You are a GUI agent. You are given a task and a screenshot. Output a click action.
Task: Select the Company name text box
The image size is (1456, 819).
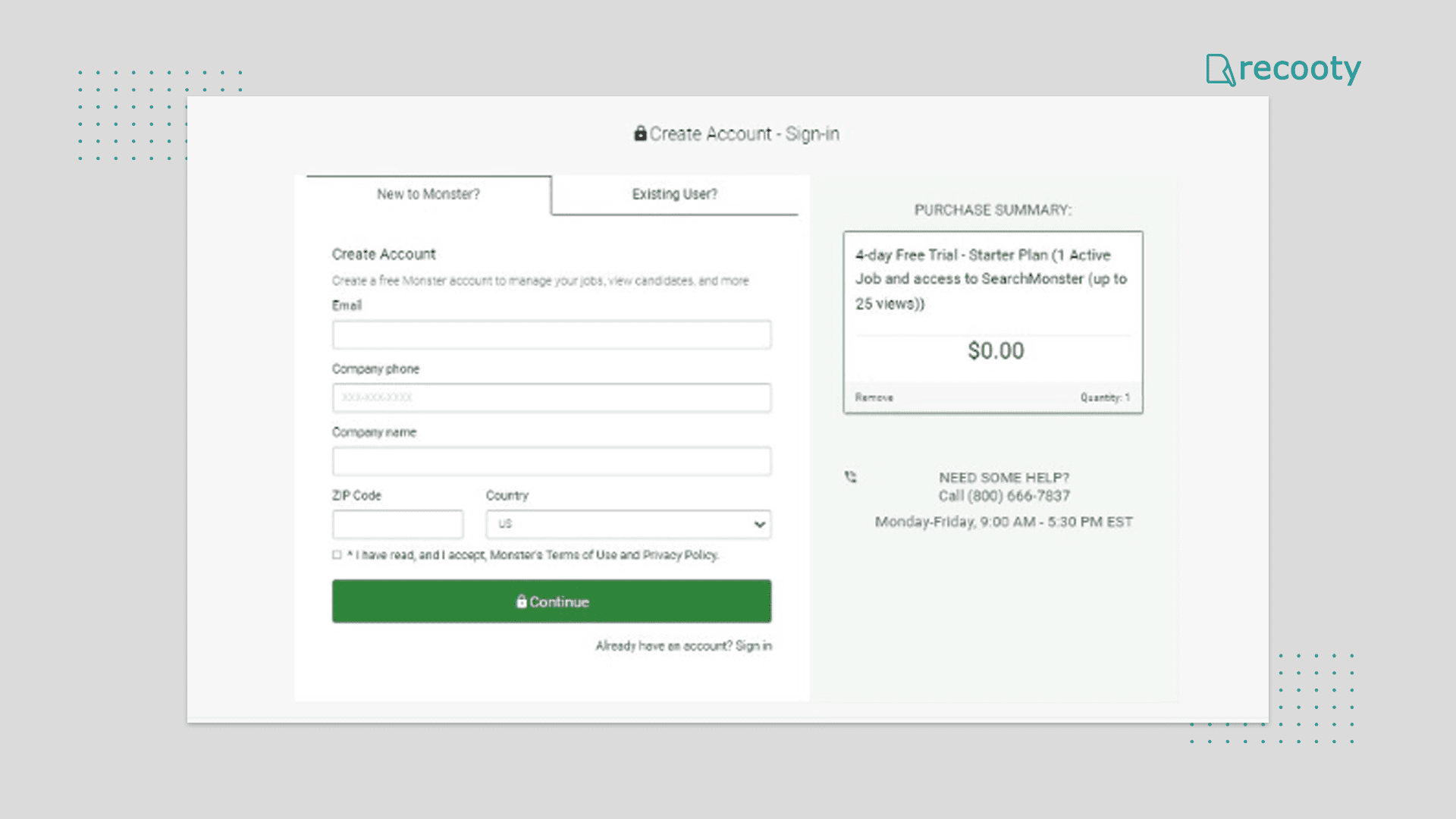[551, 461]
